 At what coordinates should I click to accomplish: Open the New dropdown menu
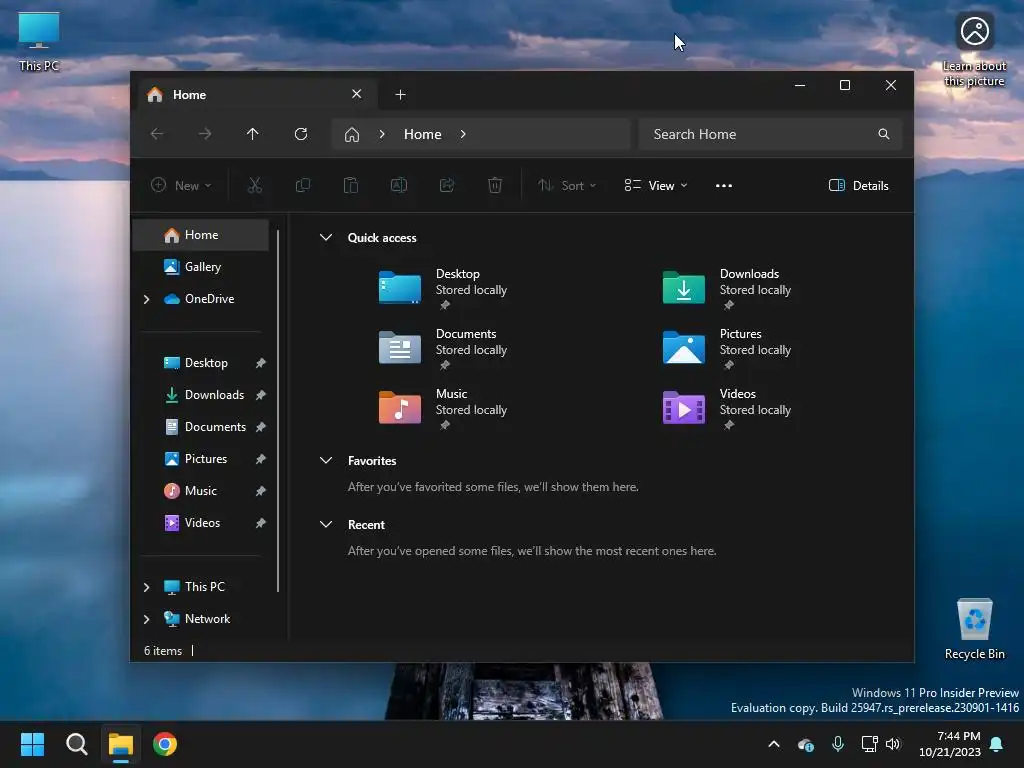click(x=181, y=185)
